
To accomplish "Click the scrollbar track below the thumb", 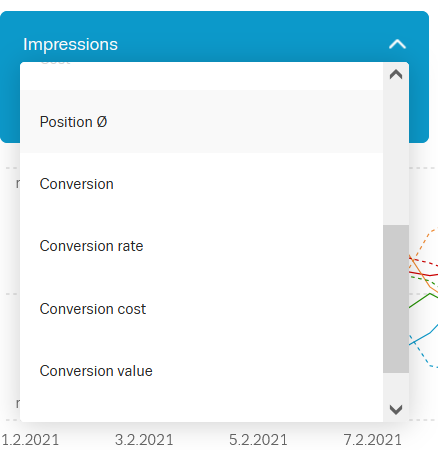I will coord(396,385).
